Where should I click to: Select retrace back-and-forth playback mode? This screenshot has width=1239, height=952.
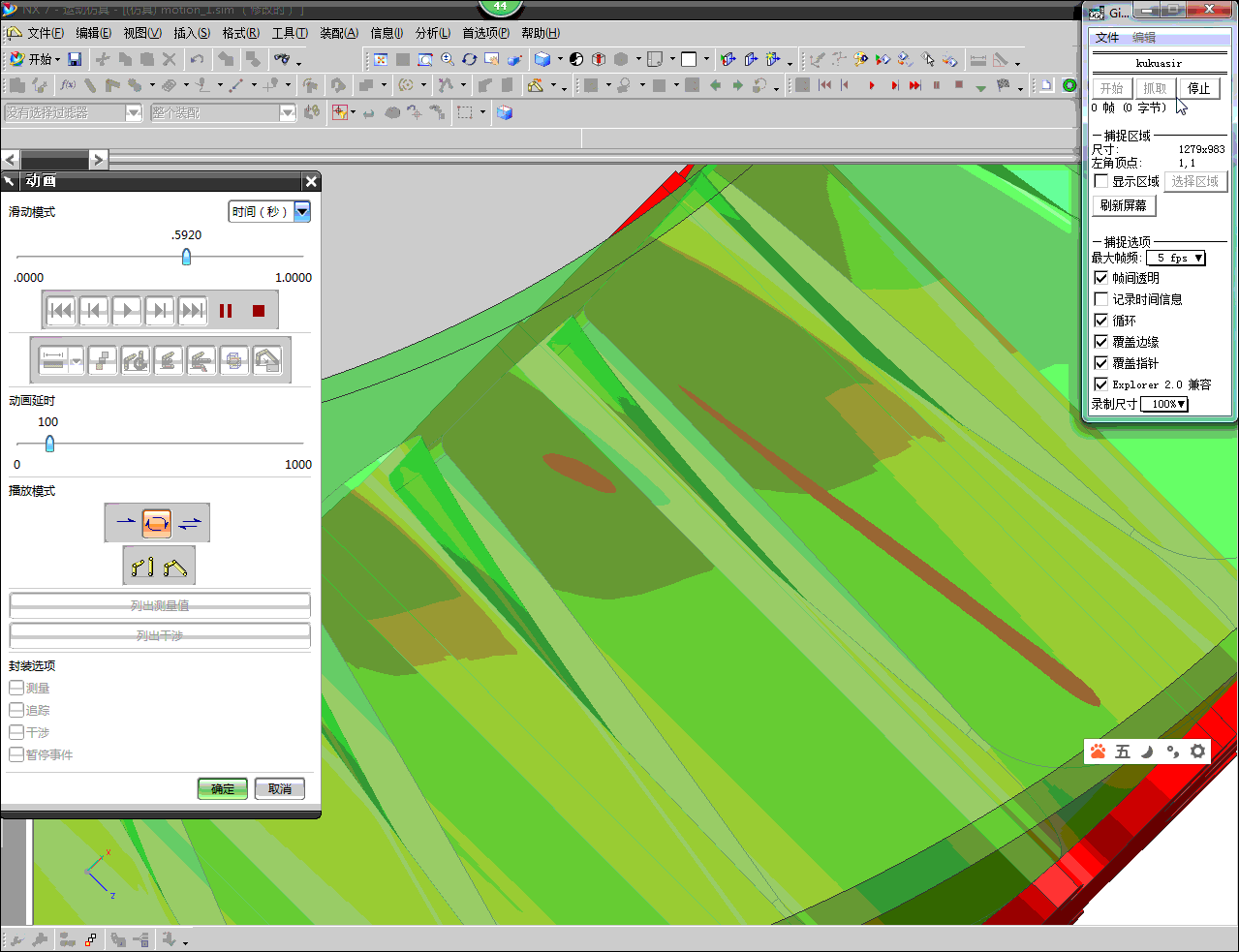pyautogui.click(x=190, y=523)
